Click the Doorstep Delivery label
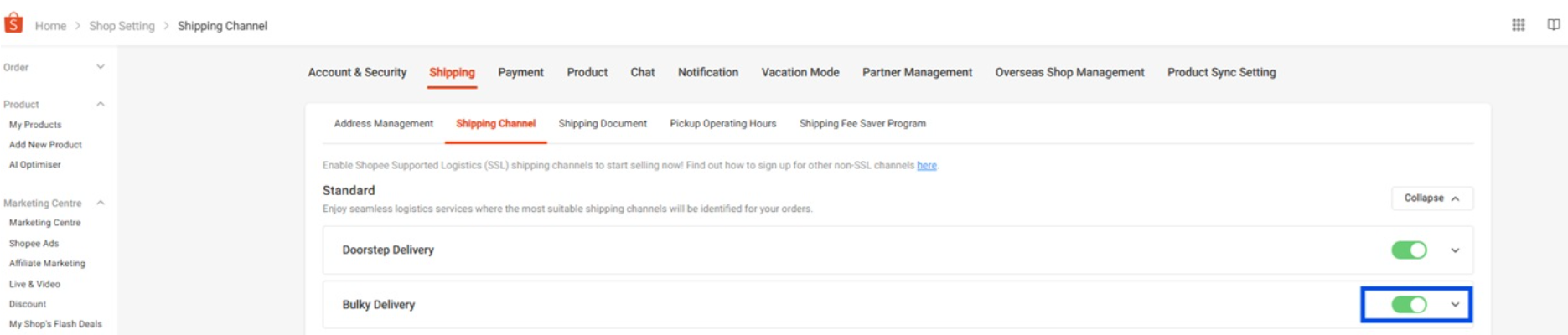1568x335 pixels. pyautogui.click(x=388, y=250)
